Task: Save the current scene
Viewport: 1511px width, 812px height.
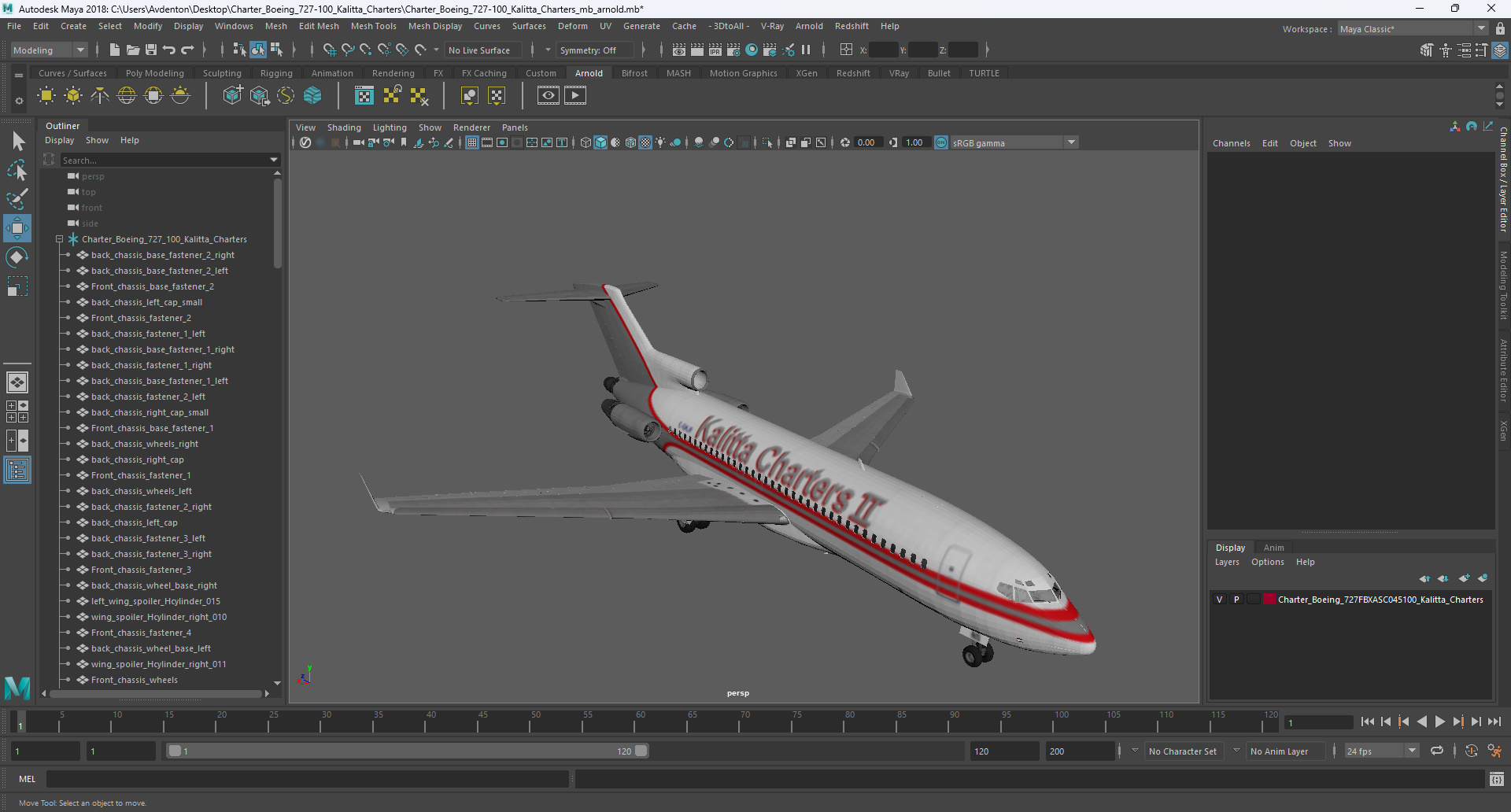Action: [151, 50]
